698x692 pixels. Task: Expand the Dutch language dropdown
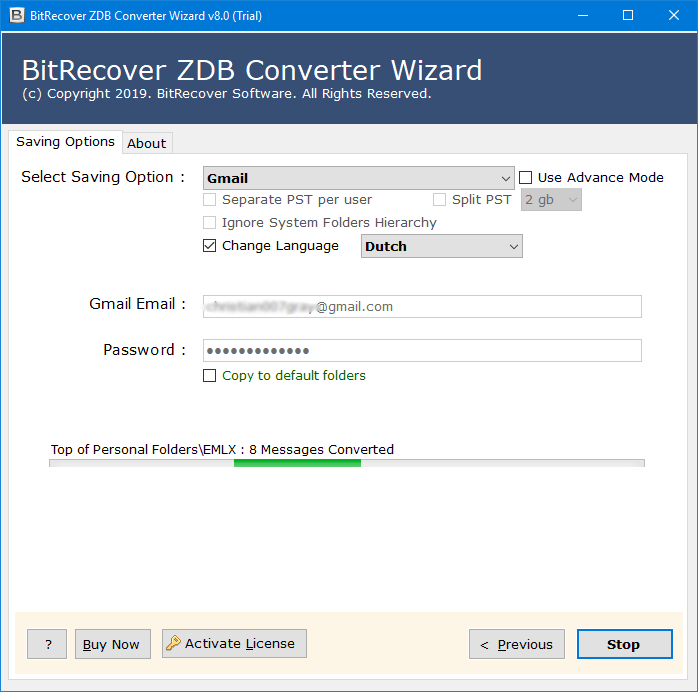pos(442,246)
